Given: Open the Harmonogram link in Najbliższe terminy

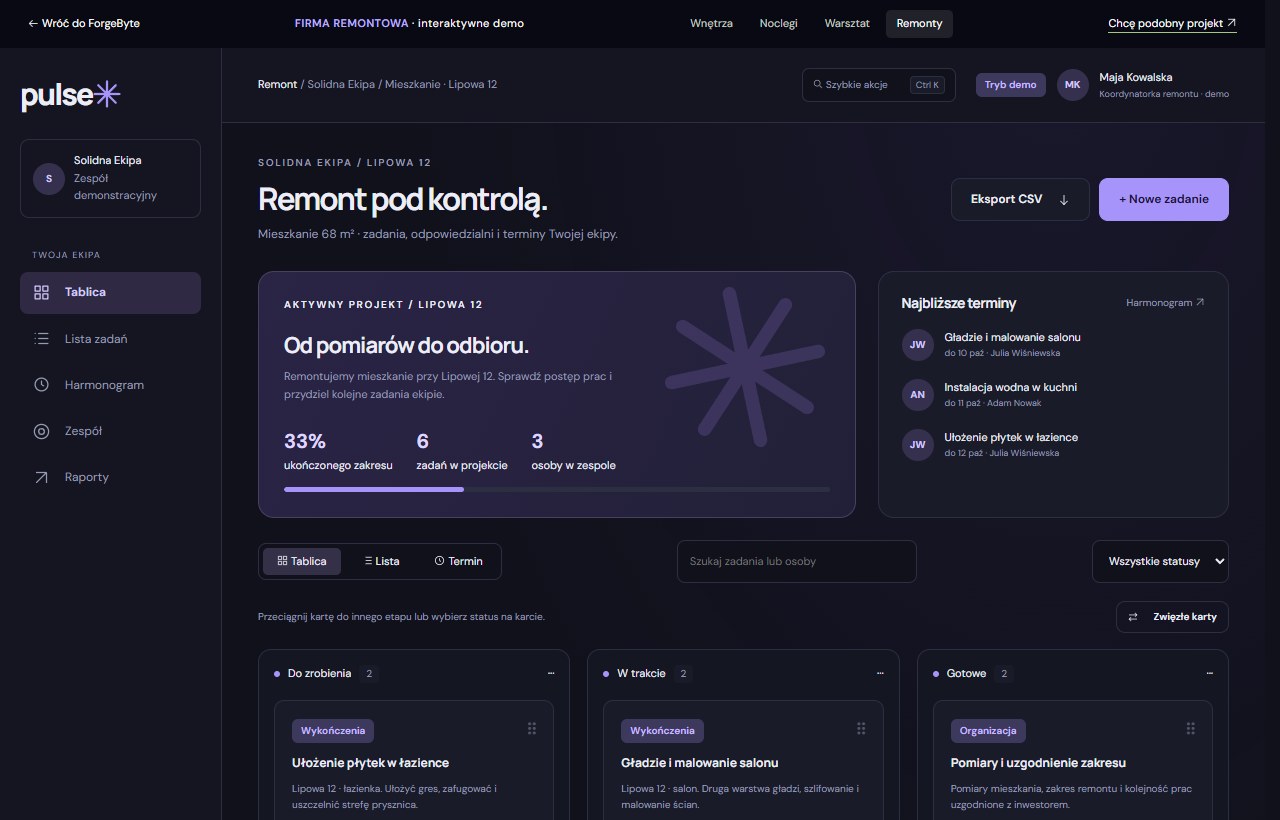Looking at the screenshot, I should pyautogui.click(x=1165, y=302).
